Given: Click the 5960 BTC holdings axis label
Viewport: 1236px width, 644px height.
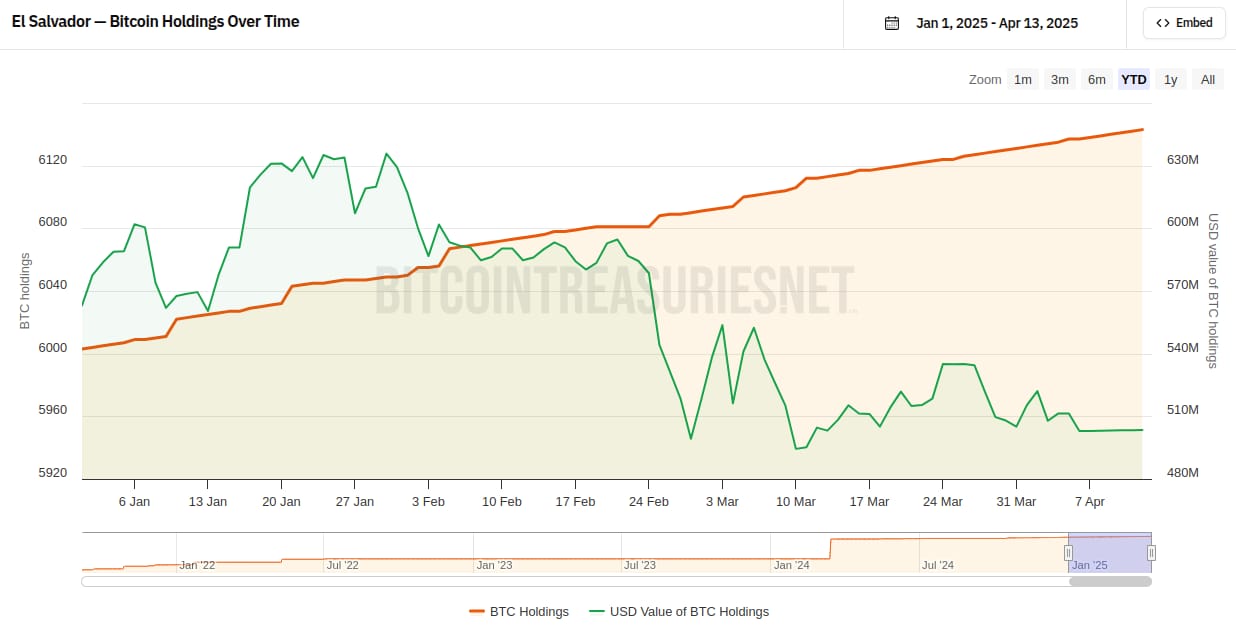Looking at the screenshot, I should (52, 410).
